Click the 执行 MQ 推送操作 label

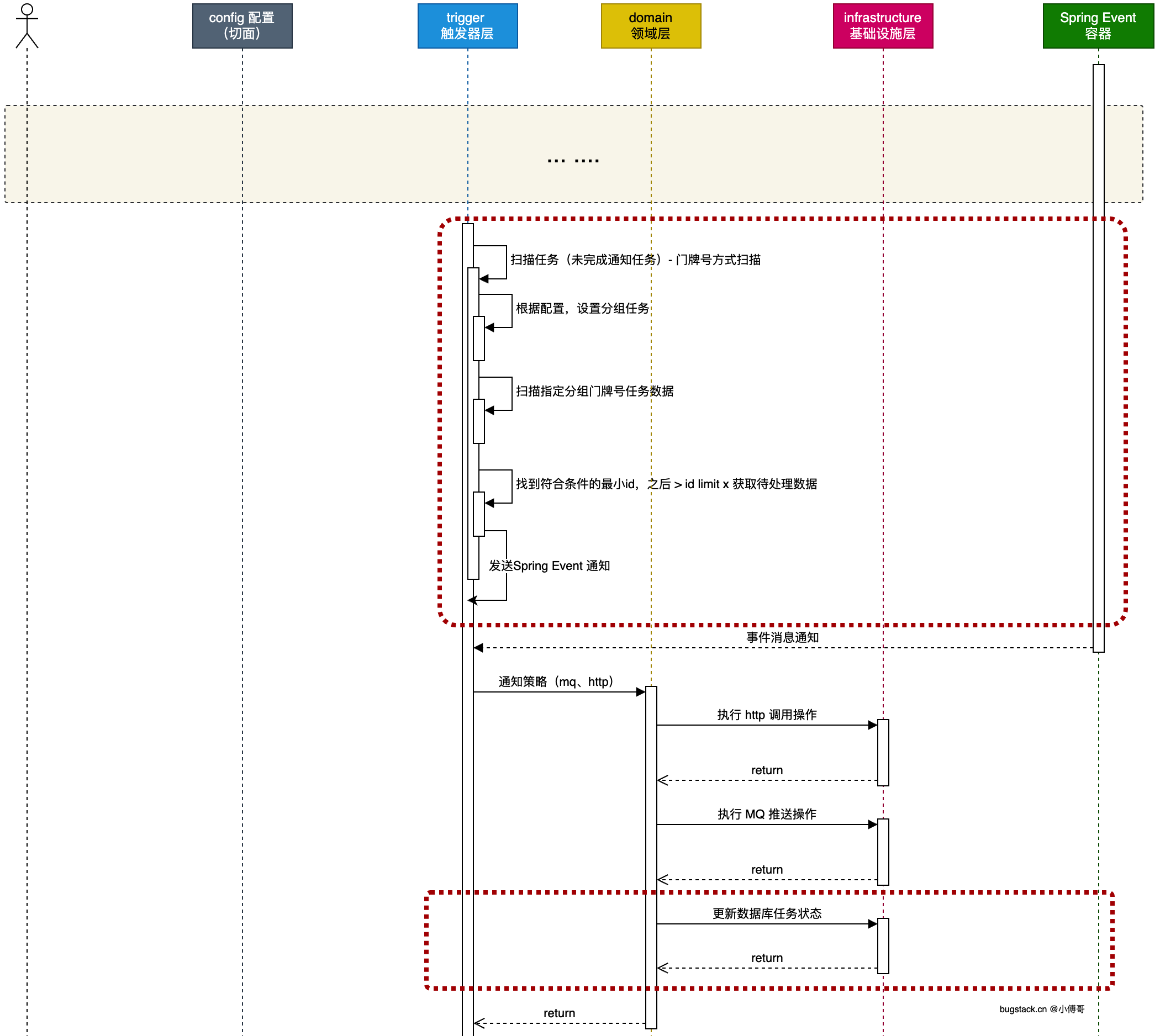[767, 814]
